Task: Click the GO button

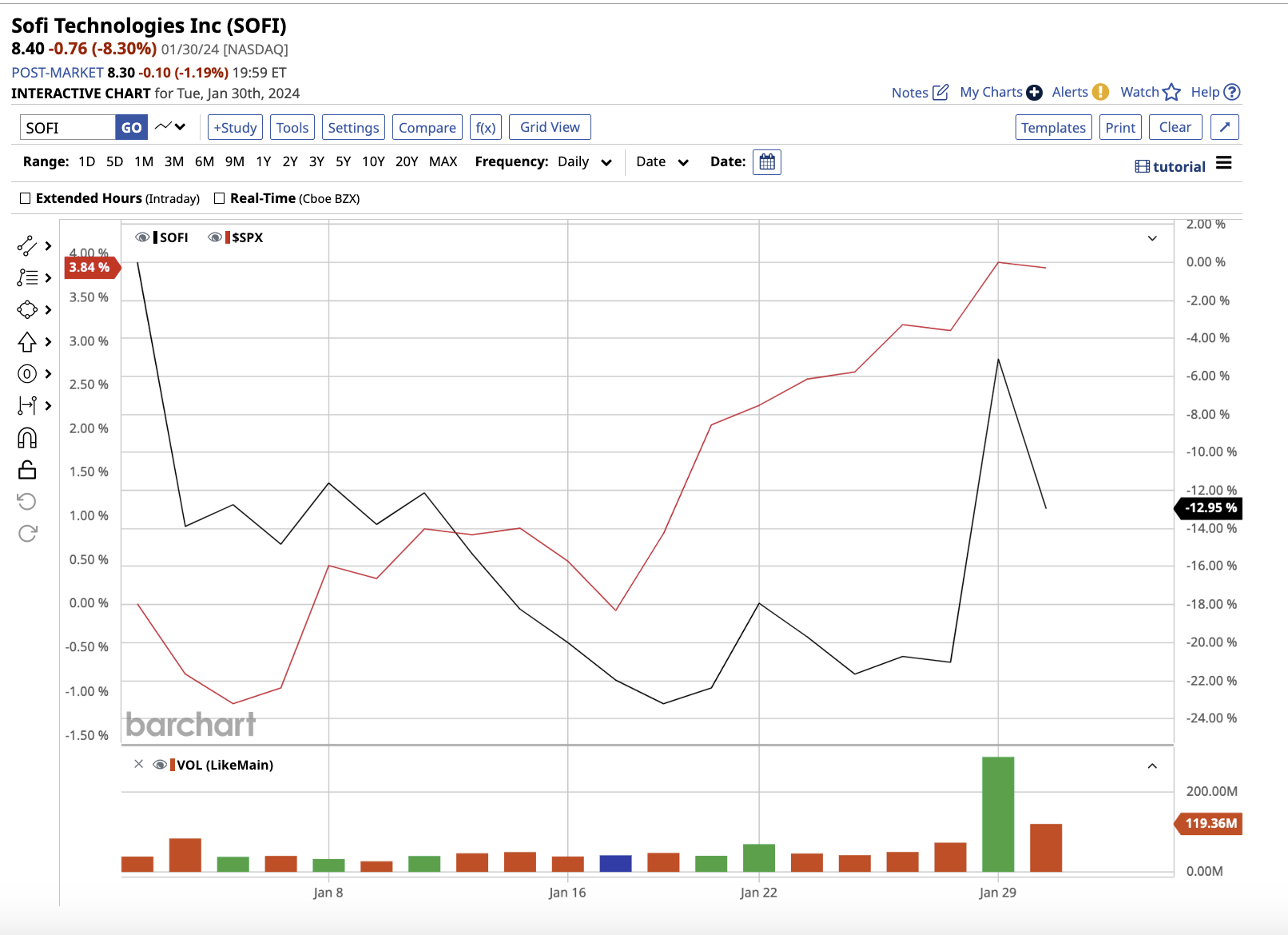Action: click(132, 127)
